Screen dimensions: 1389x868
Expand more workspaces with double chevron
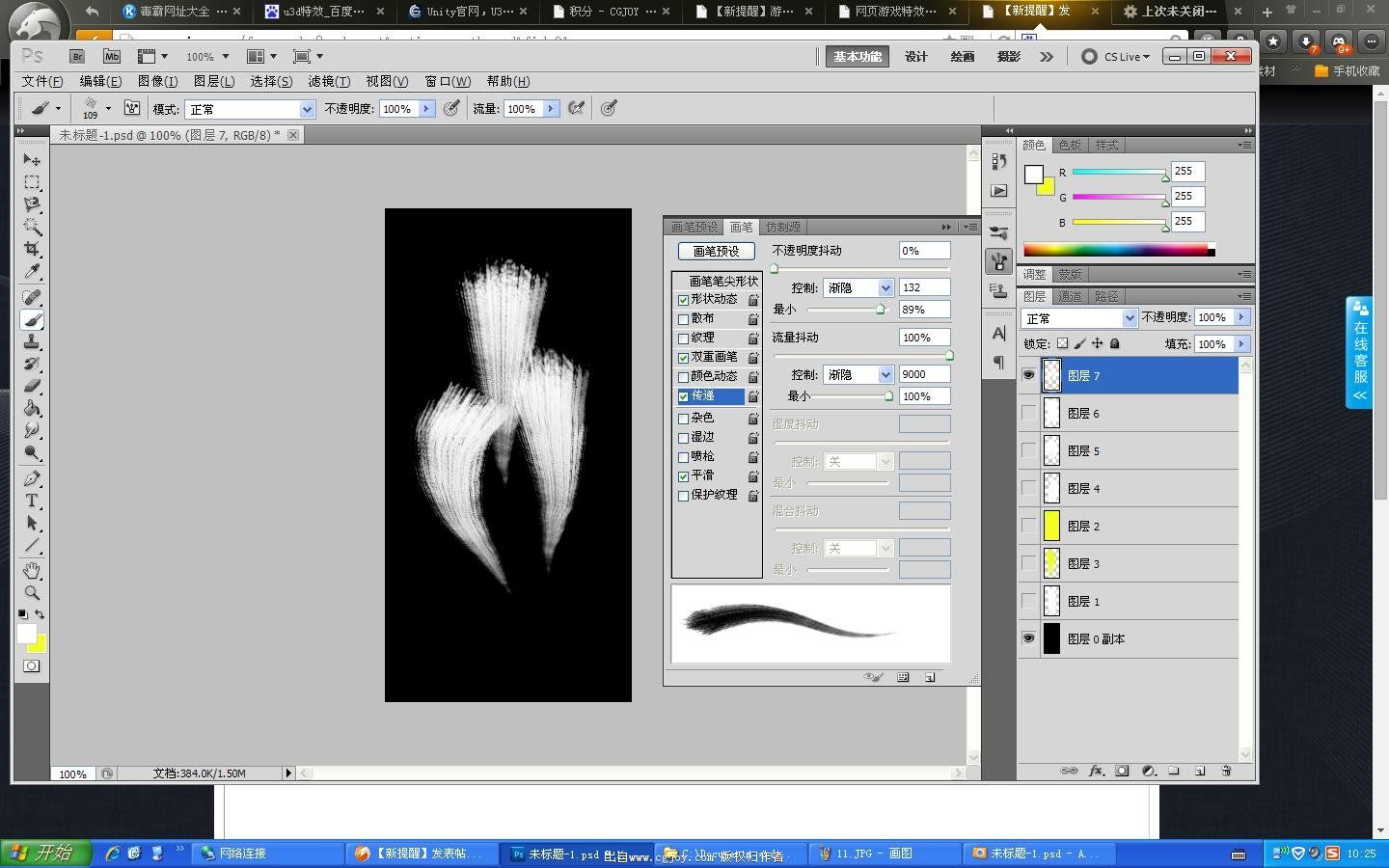pos(1047,57)
